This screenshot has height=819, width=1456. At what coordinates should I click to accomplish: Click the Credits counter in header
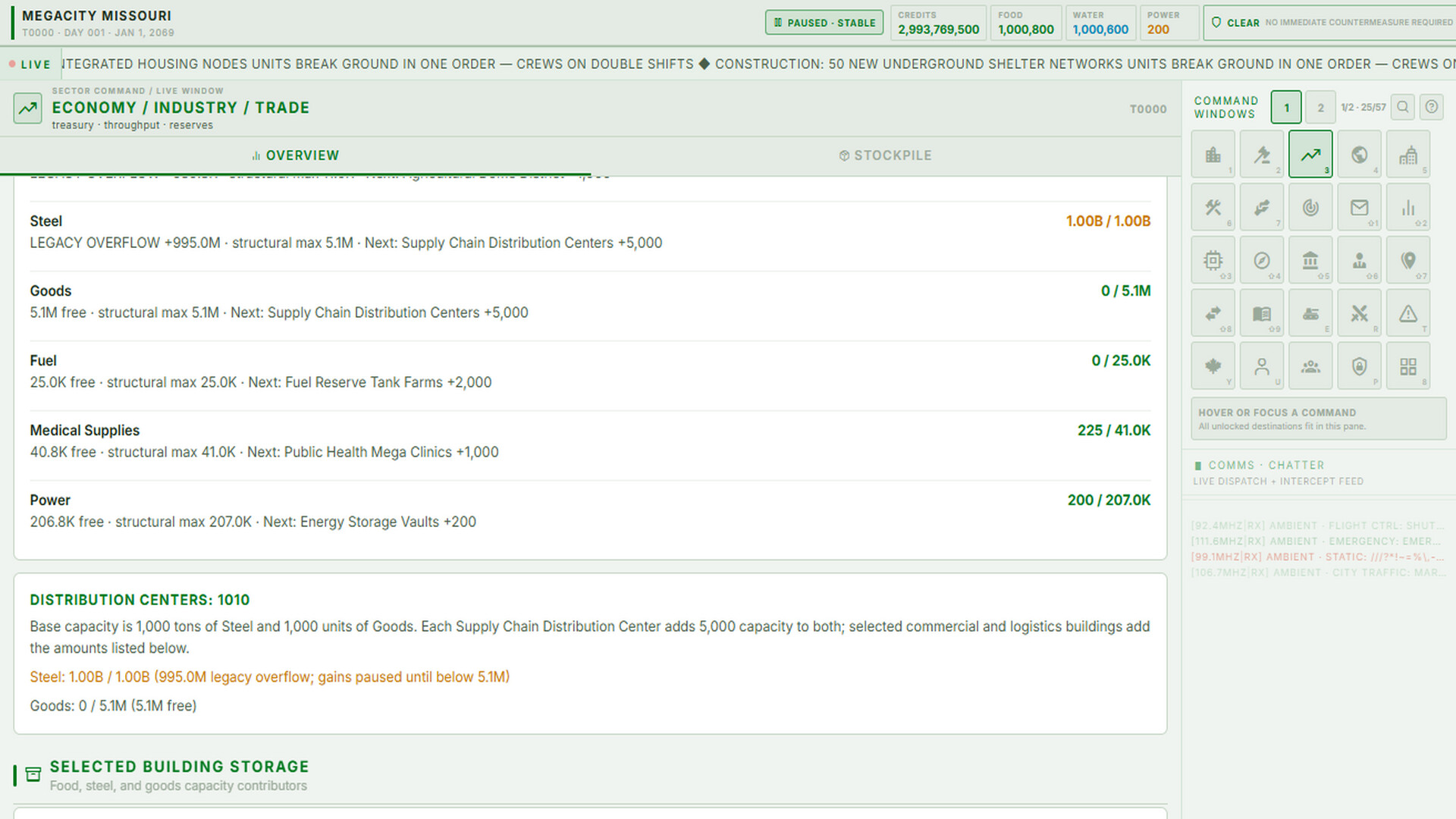pos(938,23)
